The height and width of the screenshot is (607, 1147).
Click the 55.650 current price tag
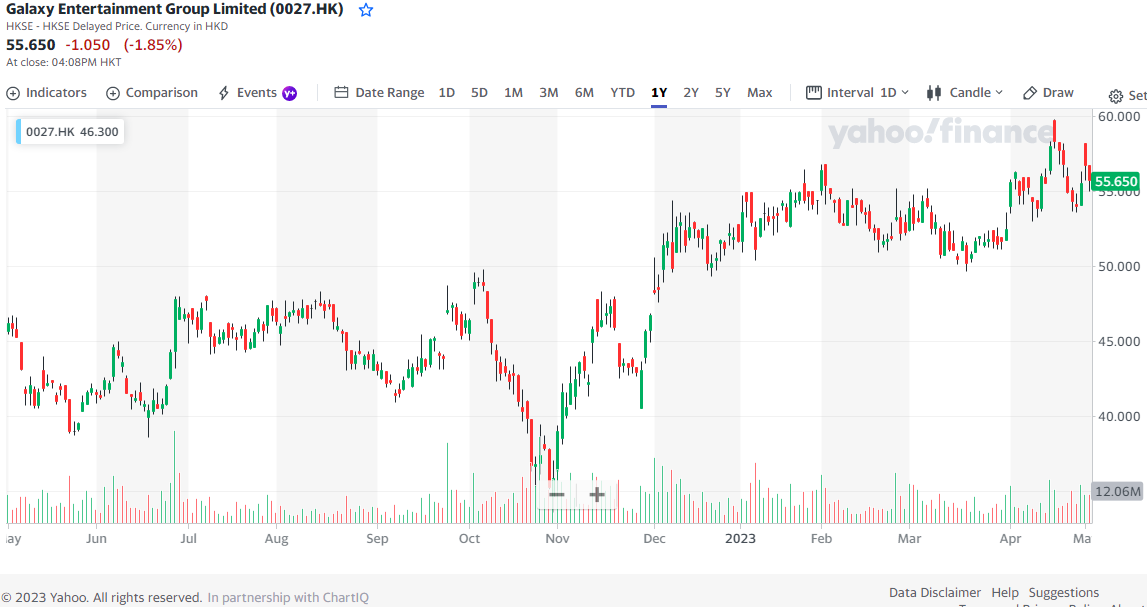pyautogui.click(x=1116, y=181)
